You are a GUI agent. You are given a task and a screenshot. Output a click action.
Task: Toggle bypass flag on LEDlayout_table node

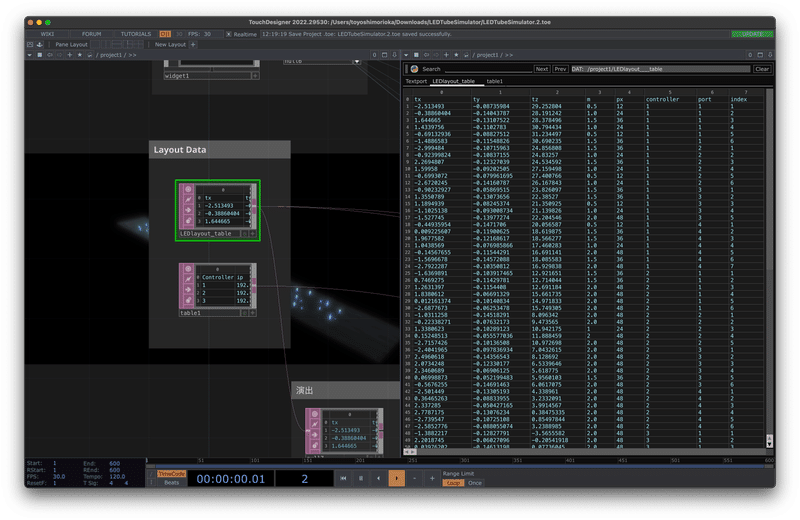188,210
